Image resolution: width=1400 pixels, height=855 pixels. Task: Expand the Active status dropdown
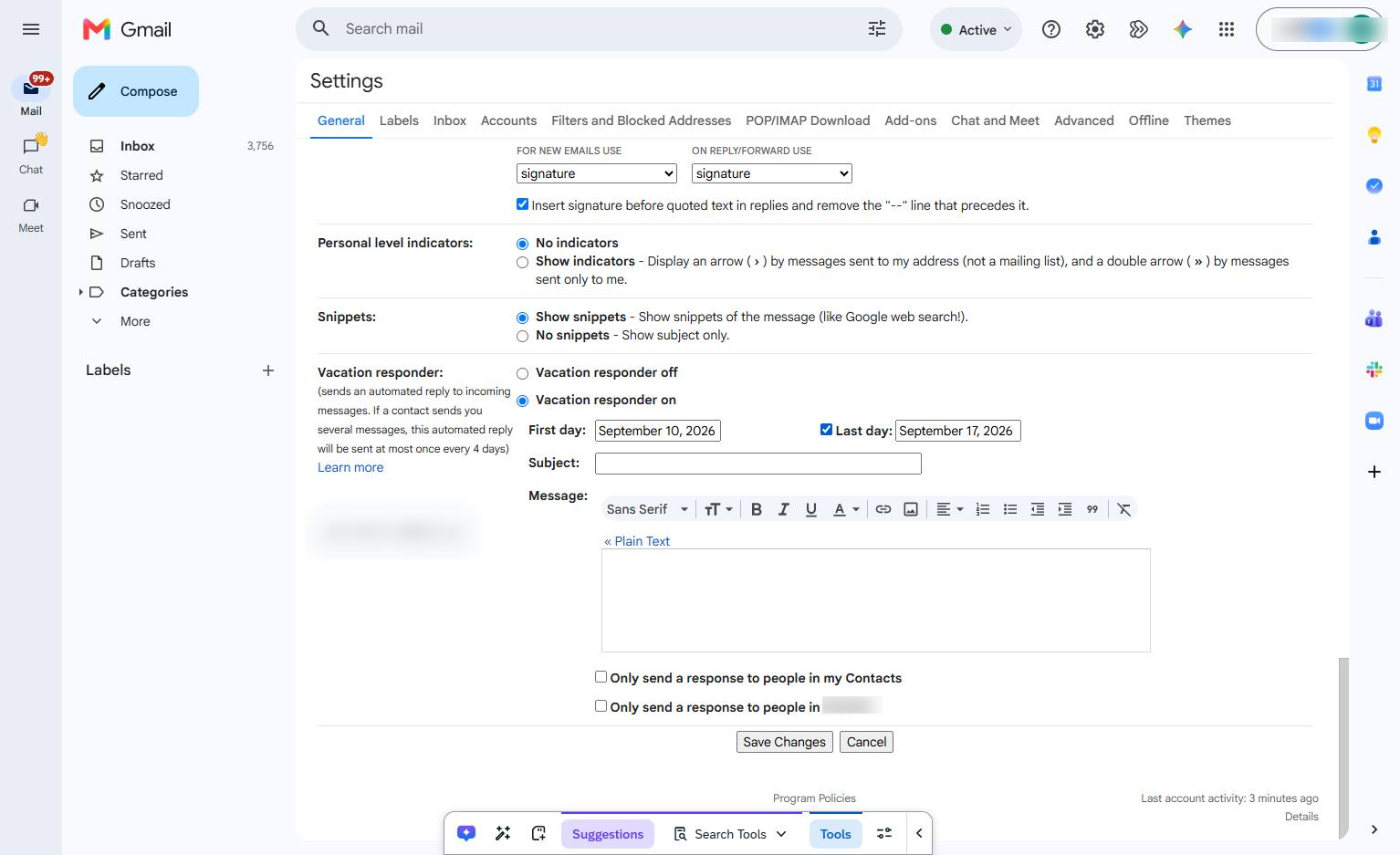click(x=976, y=29)
